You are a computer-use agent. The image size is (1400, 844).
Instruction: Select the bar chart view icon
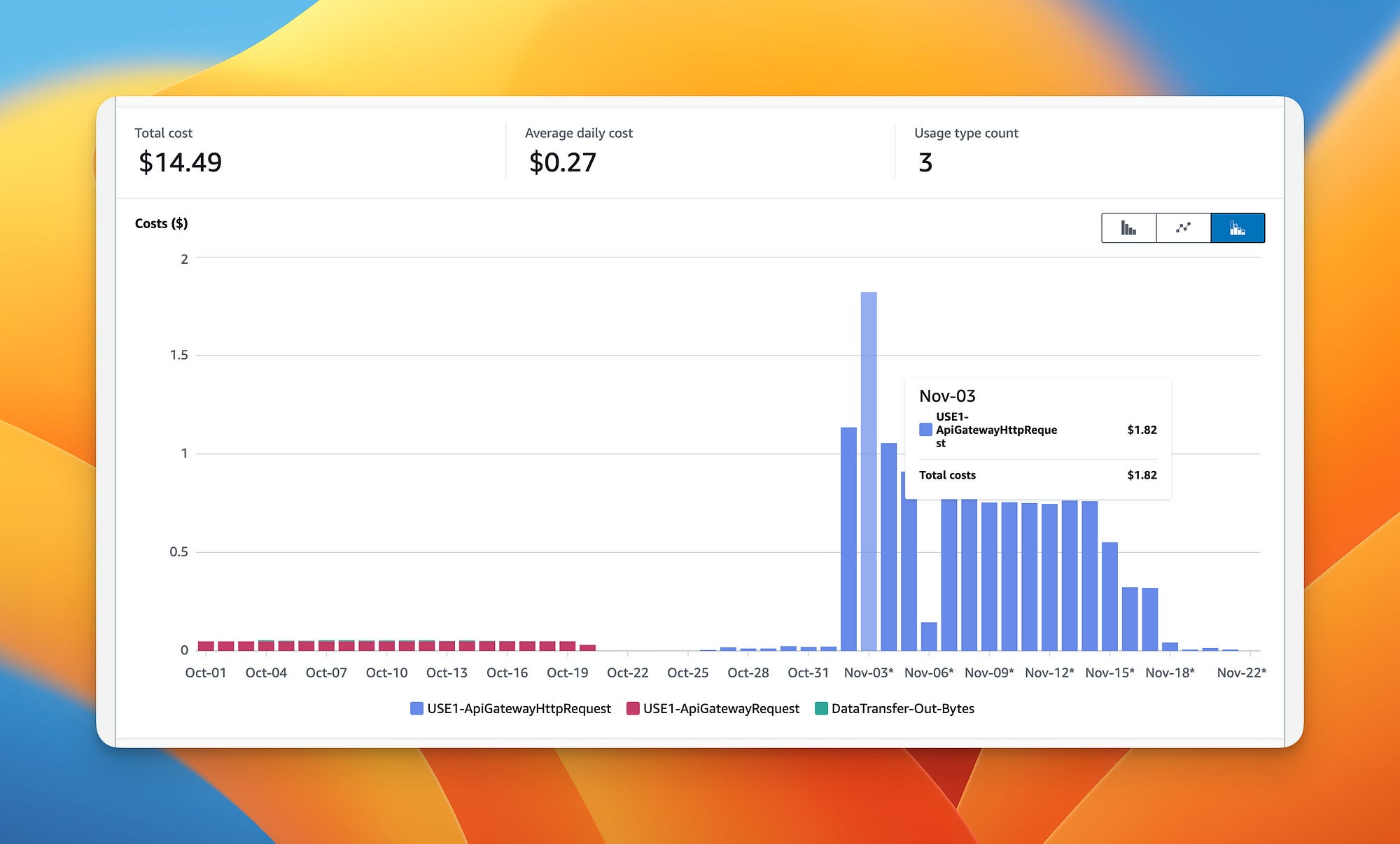pyautogui.click(x=1128, y=227)
